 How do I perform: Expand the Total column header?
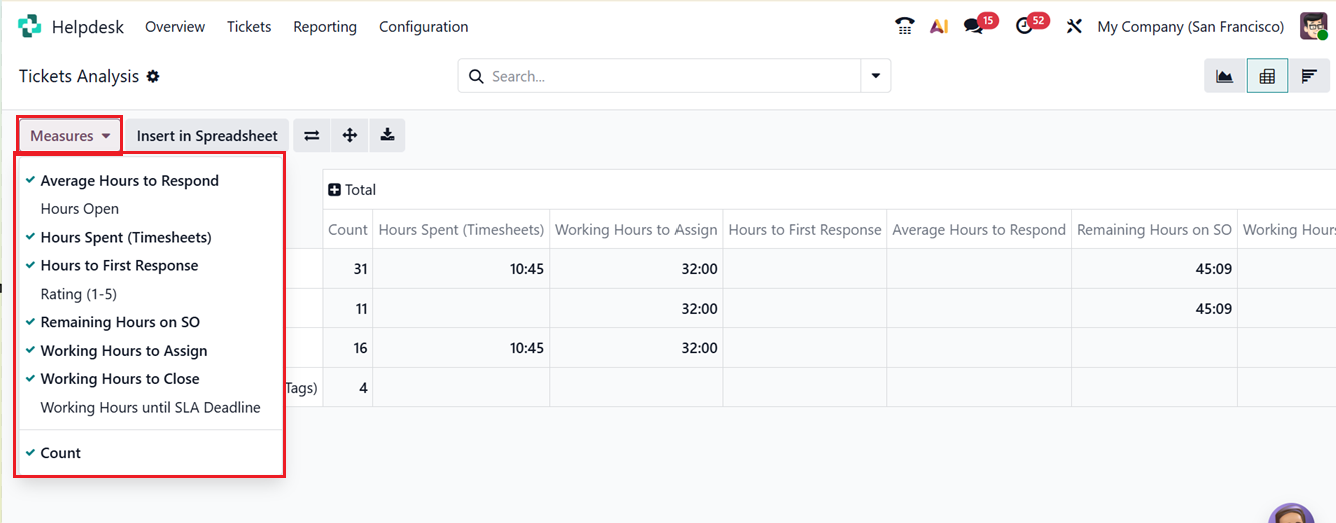coord(352,190)
